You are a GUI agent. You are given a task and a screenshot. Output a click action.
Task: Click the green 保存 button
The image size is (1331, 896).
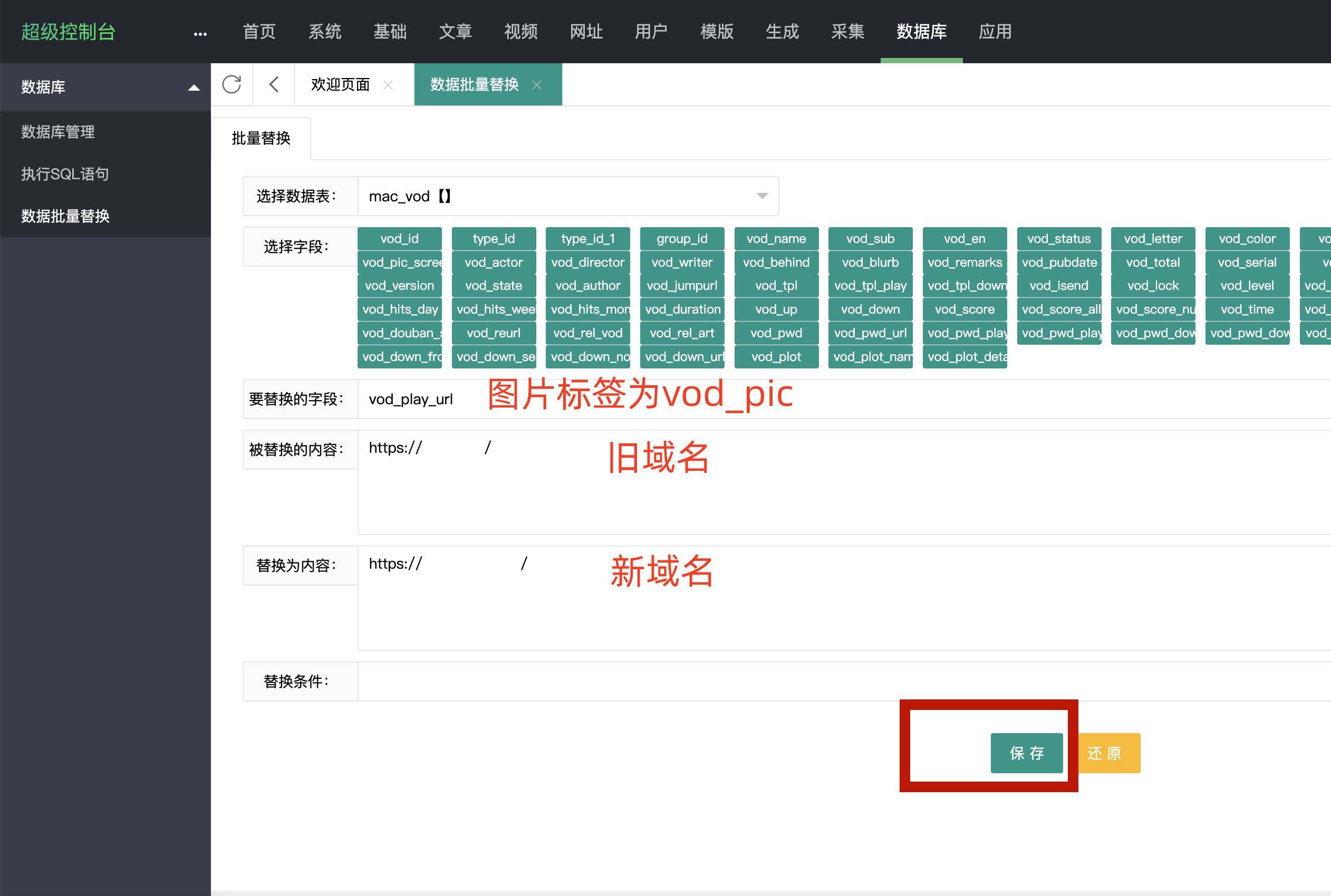pyautogui.click(x=1026, y=753)
